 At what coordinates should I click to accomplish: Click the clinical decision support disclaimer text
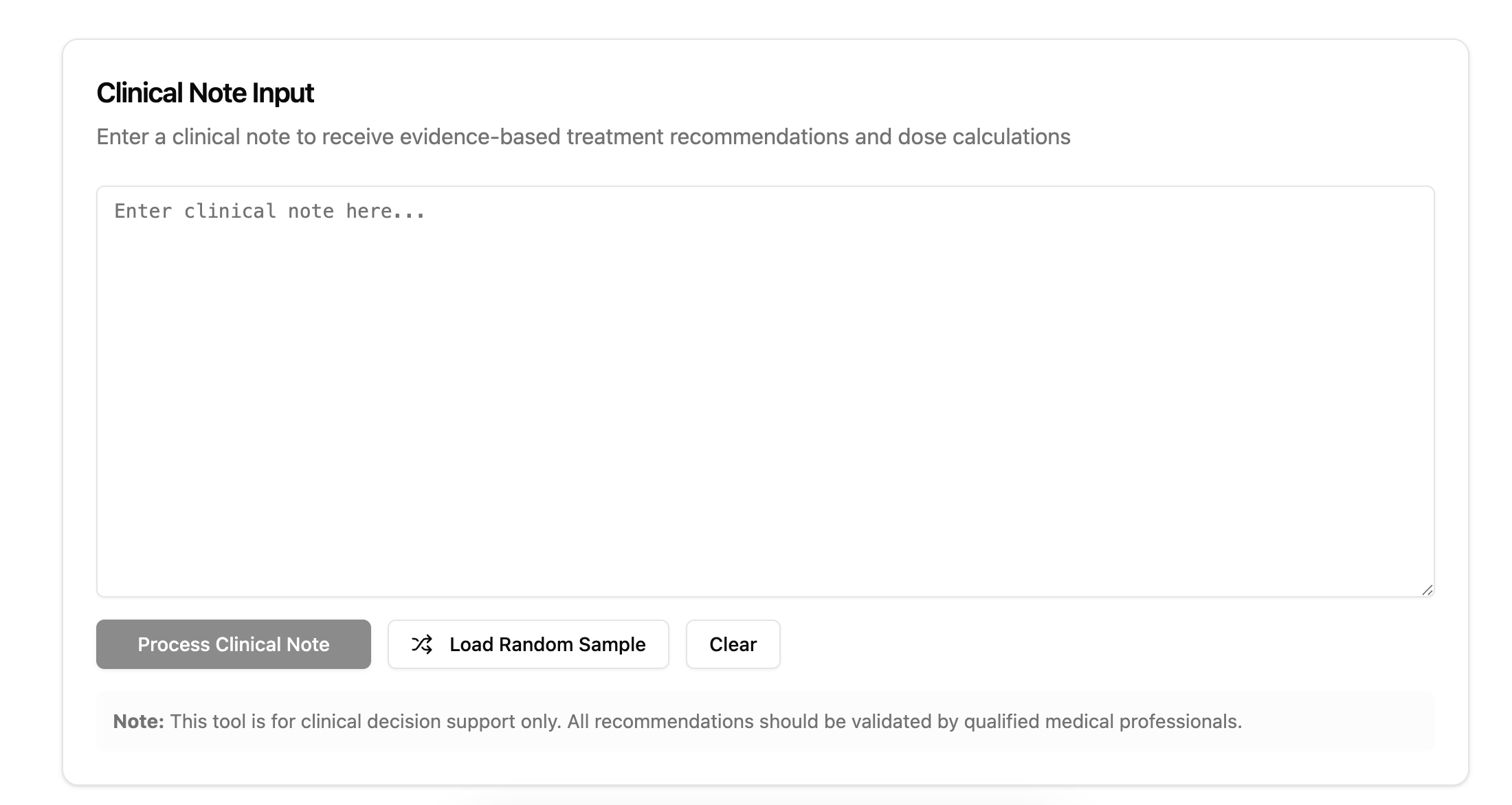[x=705, y=721]
